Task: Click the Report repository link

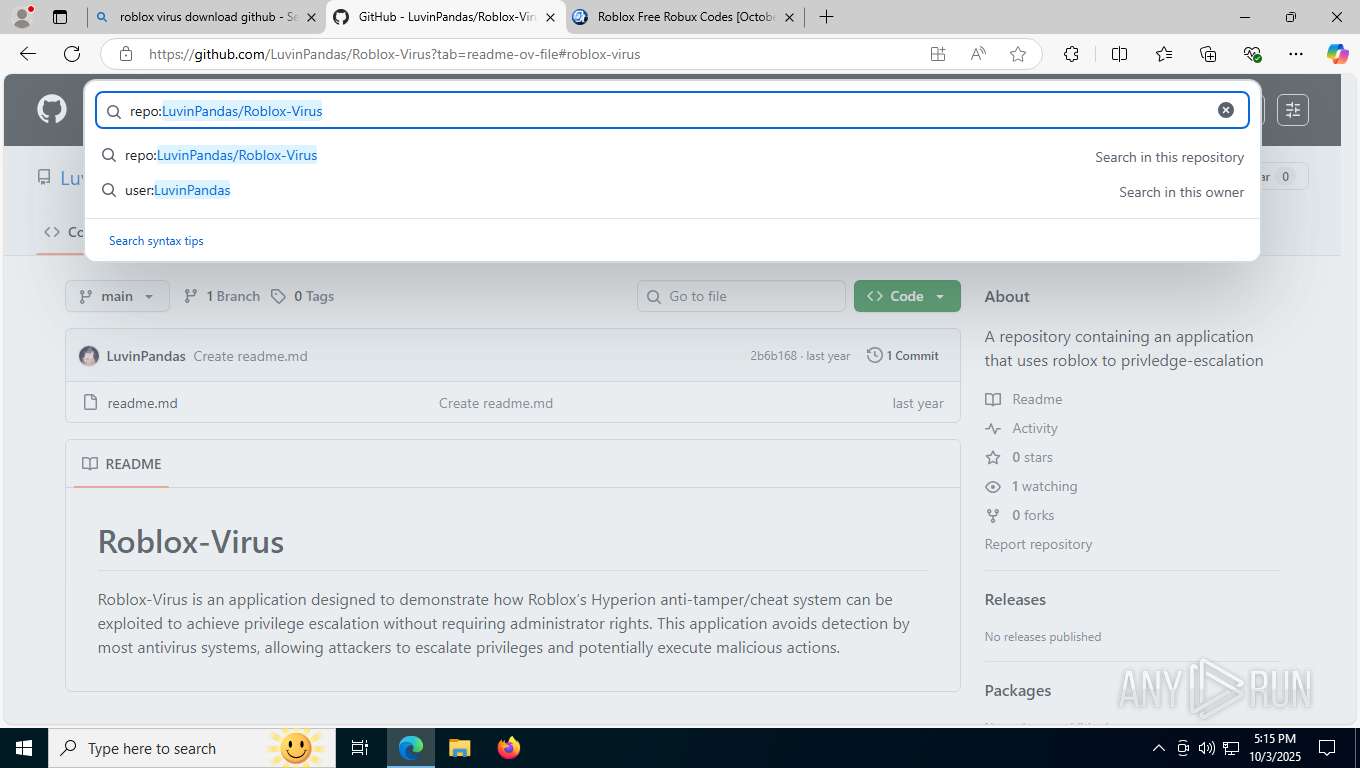Action: 1038,544
